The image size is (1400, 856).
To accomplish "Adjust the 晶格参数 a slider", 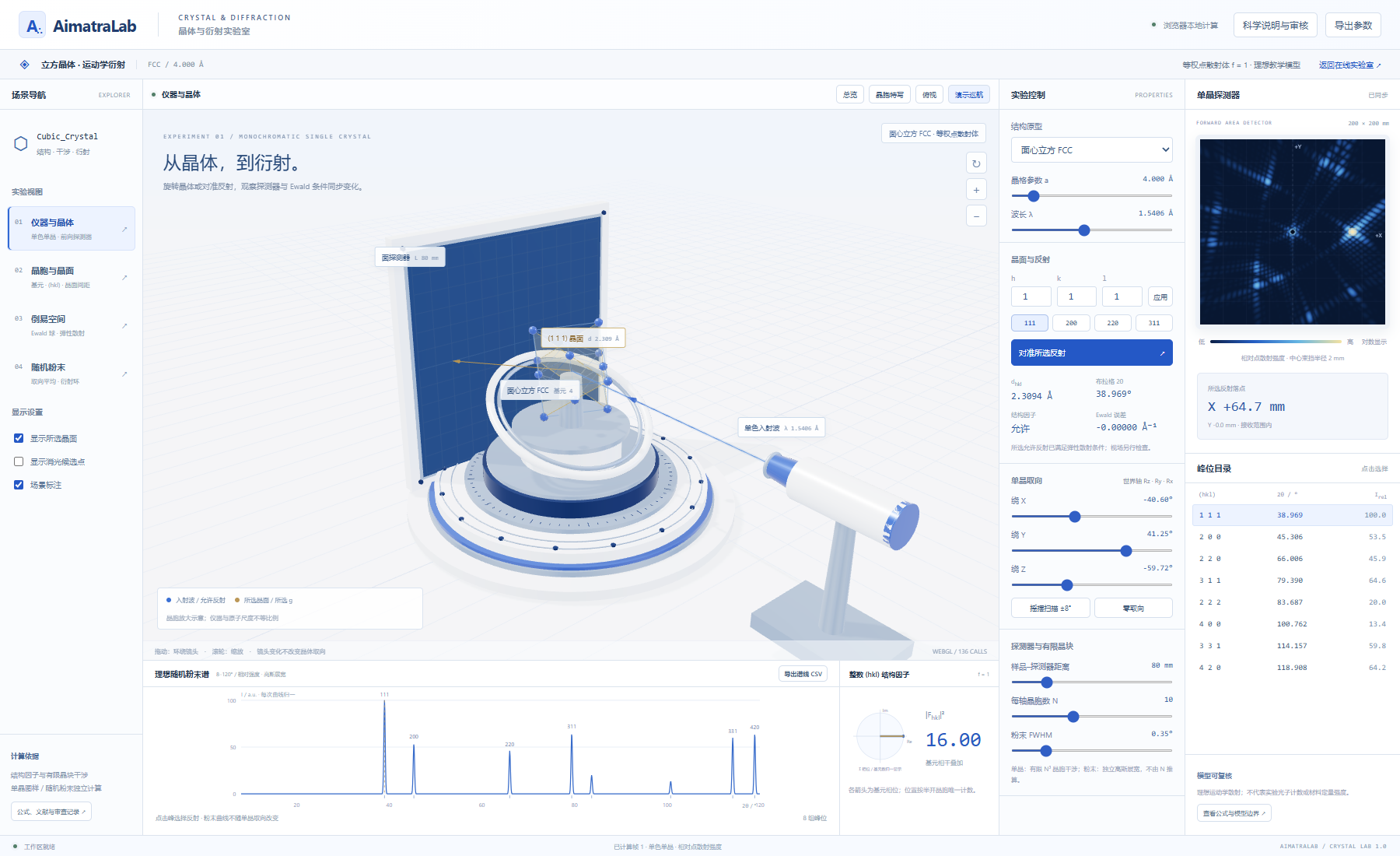I will pyautogui.click(x=1092, y=196).
